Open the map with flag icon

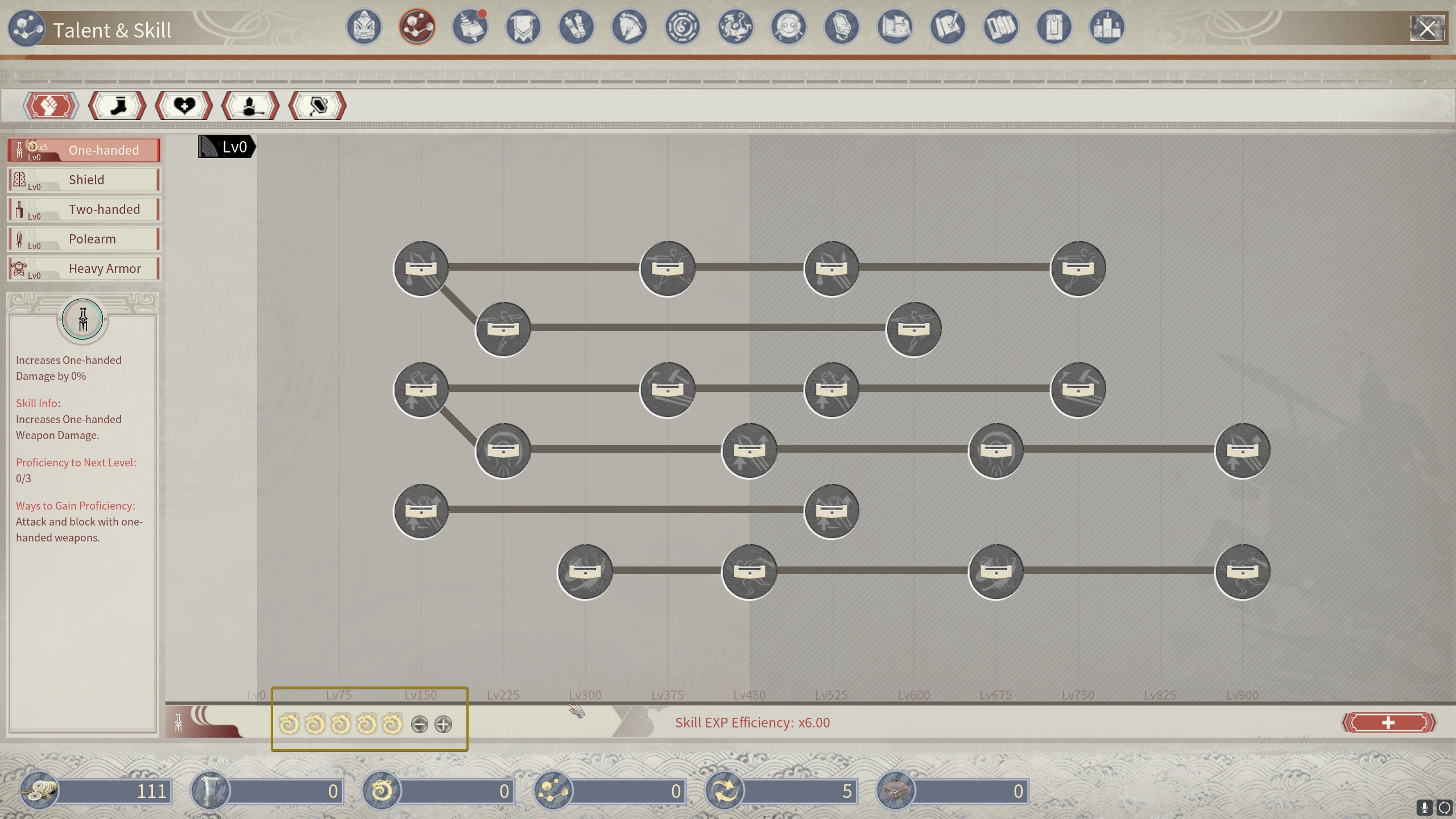tap(895, 27)
